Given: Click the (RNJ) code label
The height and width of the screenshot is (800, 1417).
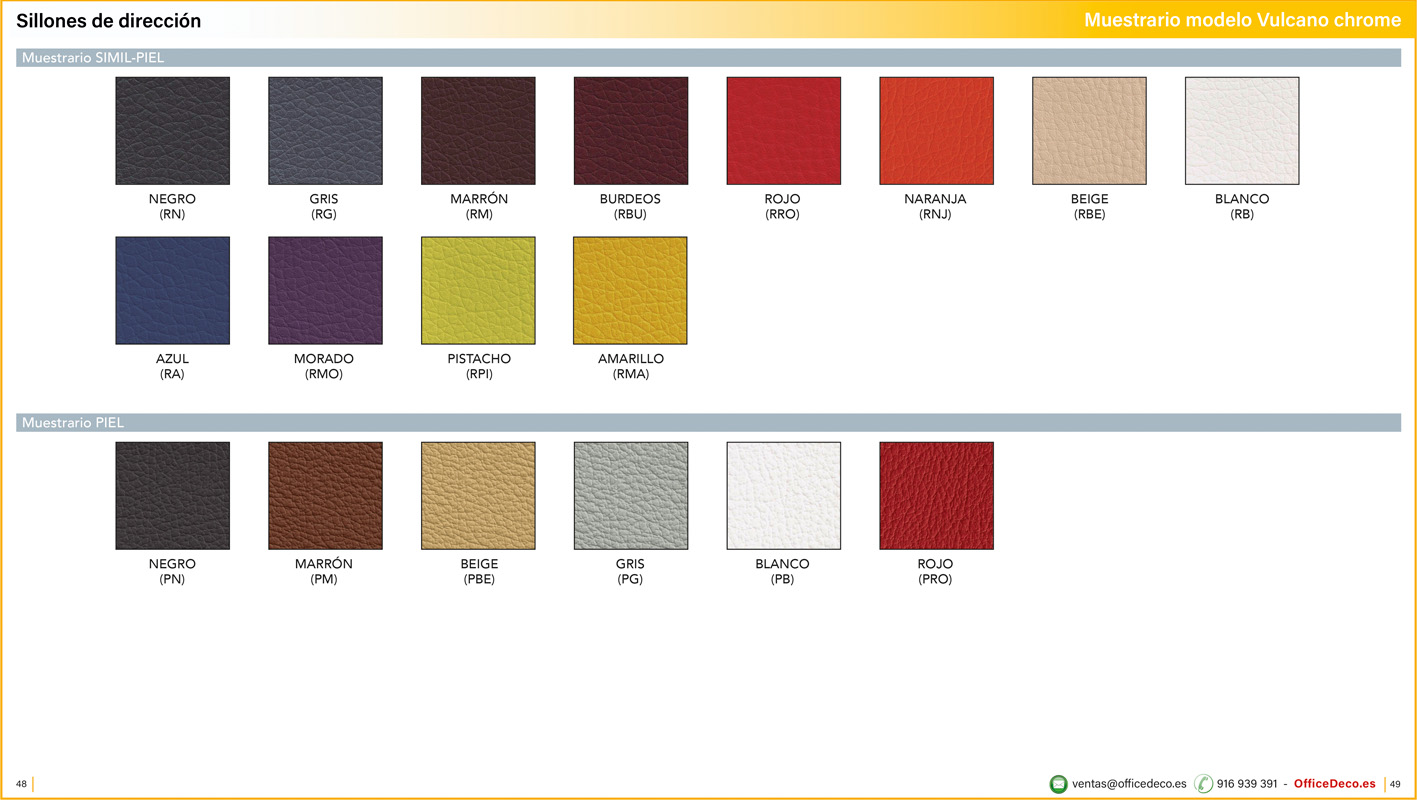Looking at the screenshot, I should tap(935, 214).
